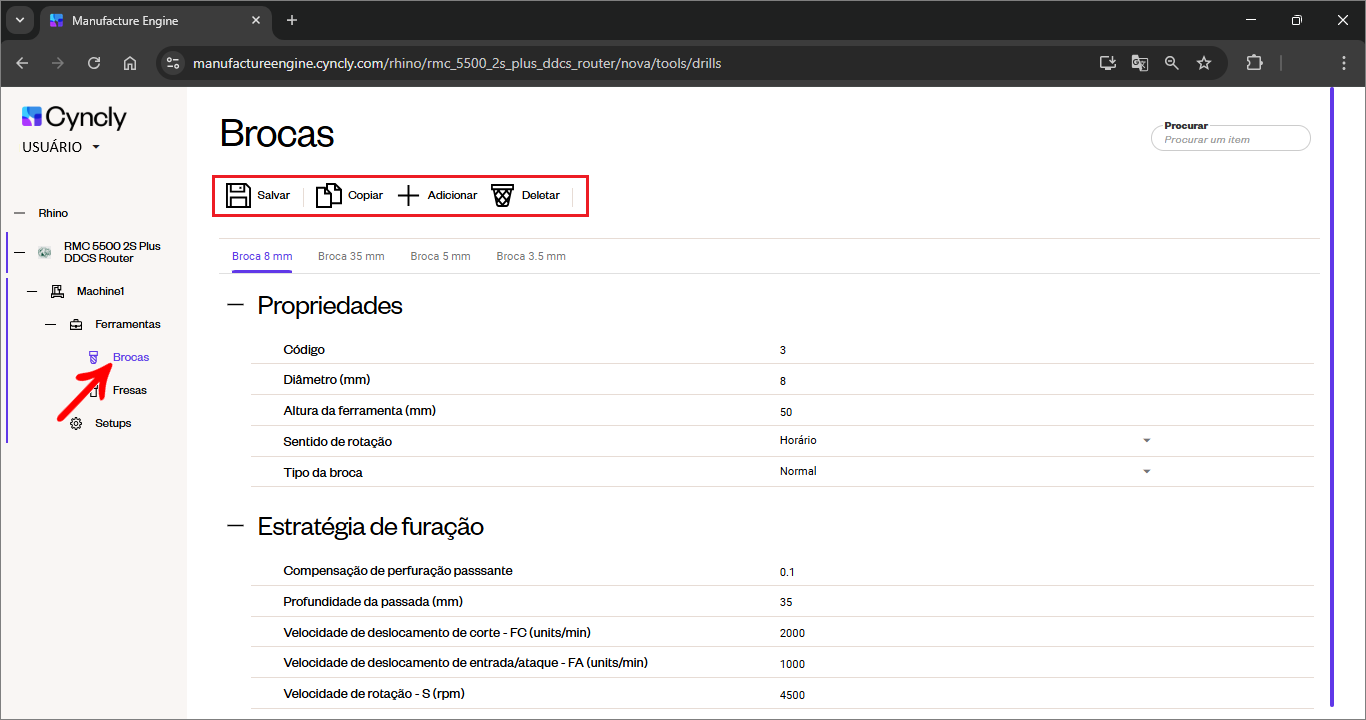This screenshot has height=720, width=1366.
Task: Select the Setups gear icon in sidebar
Action: (x=76, y=423)
